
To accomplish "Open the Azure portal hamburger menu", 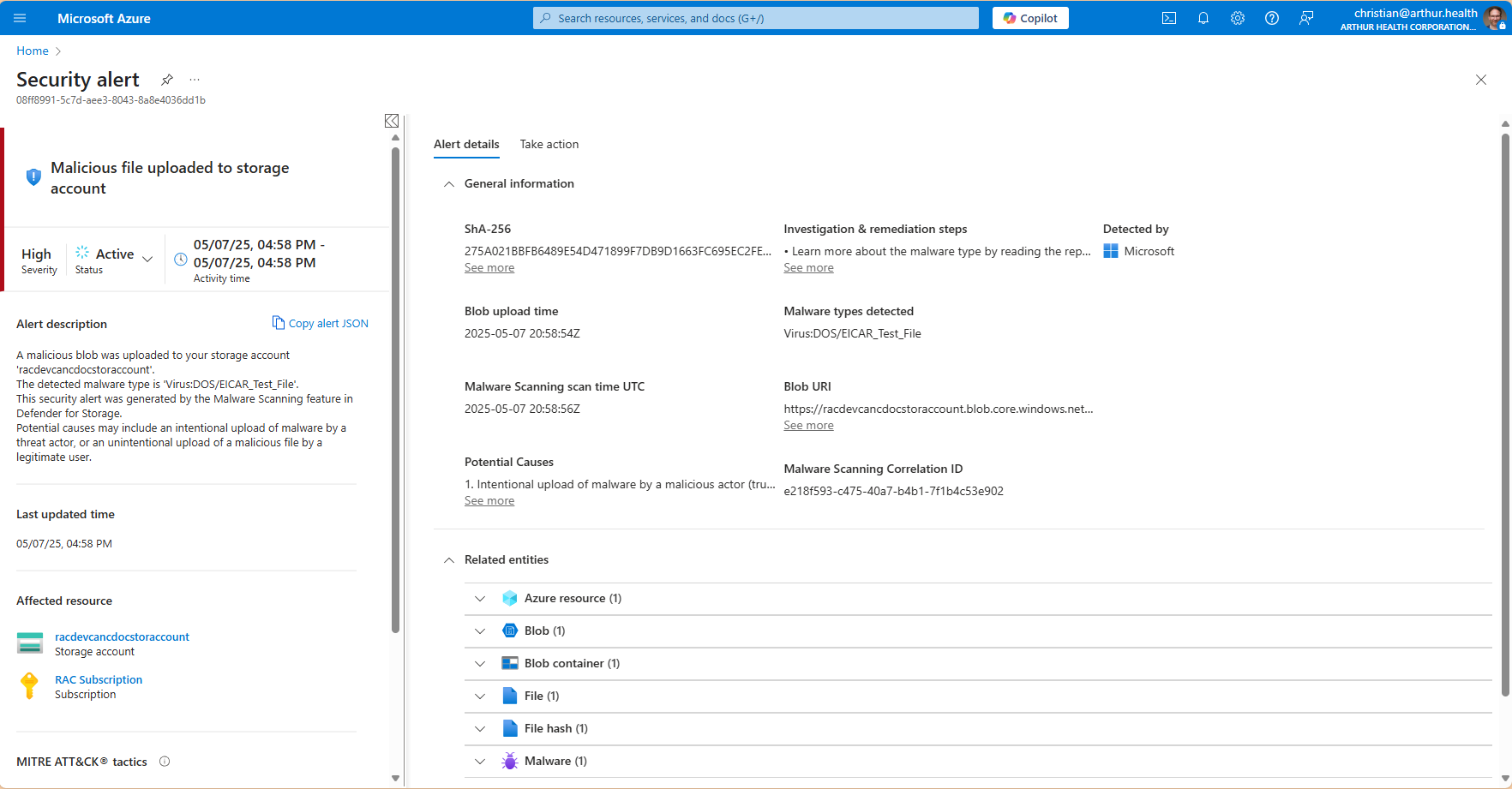I will (x=21, y=18).
